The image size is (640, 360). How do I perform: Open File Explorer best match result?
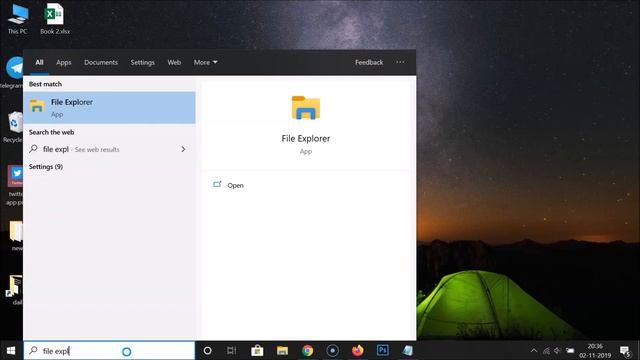[x=109, y=108]
